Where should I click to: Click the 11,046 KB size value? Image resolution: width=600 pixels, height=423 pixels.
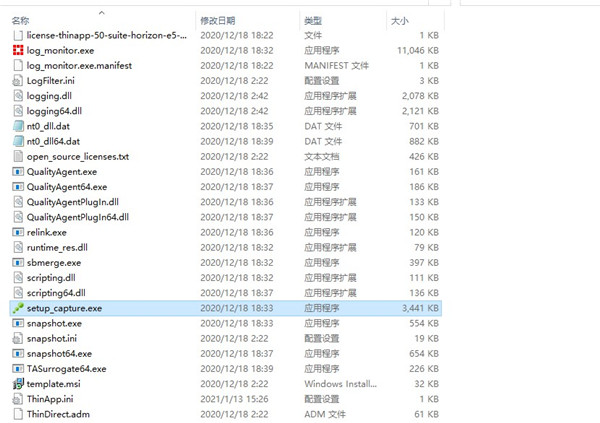(x=418, y=51)
